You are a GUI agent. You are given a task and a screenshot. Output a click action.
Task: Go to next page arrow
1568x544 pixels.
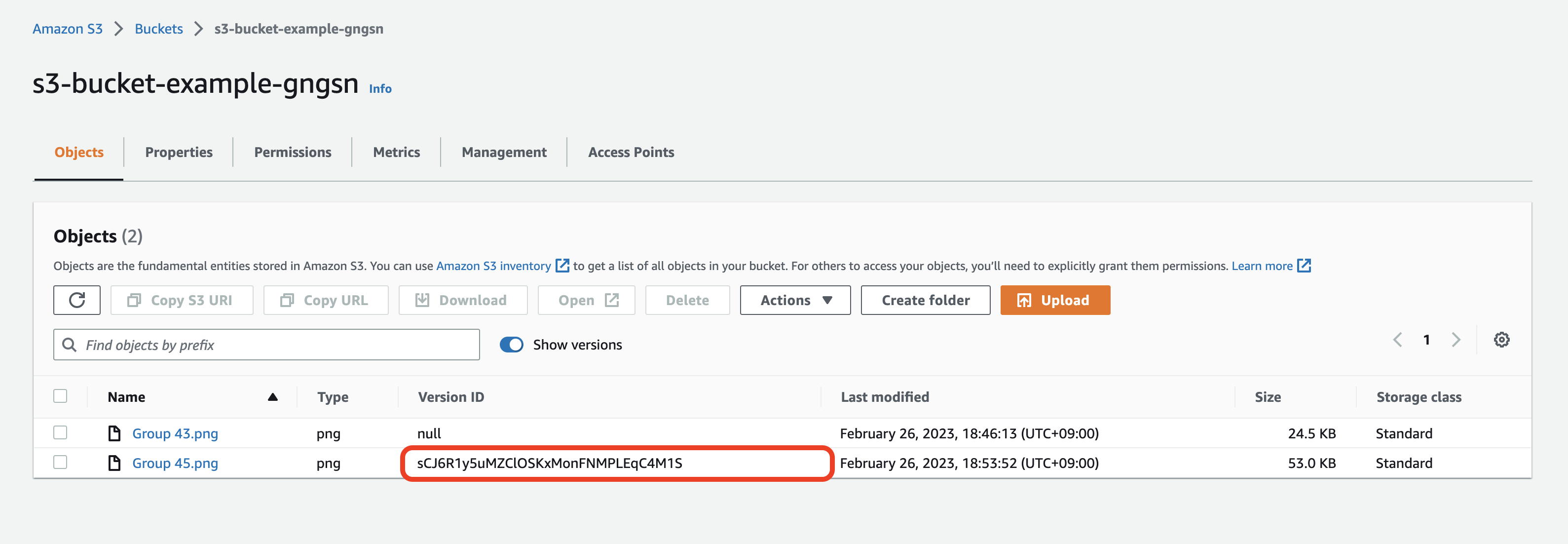click(1456, 340)
